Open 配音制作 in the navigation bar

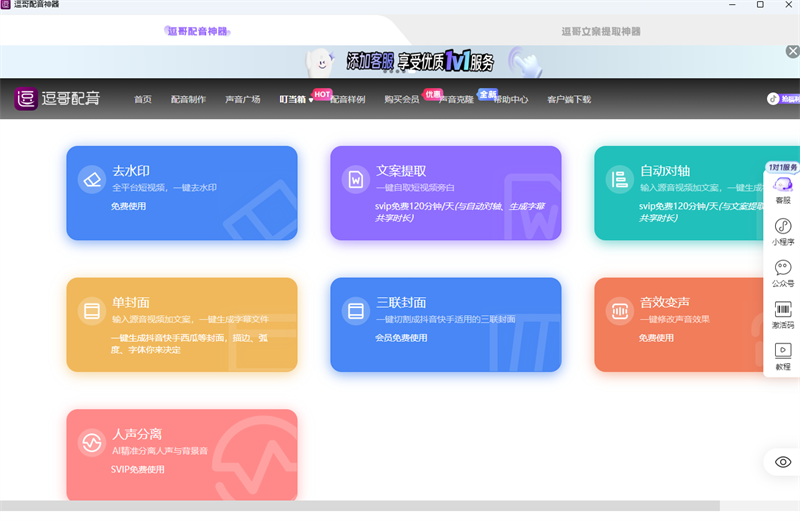click(188, 99)
